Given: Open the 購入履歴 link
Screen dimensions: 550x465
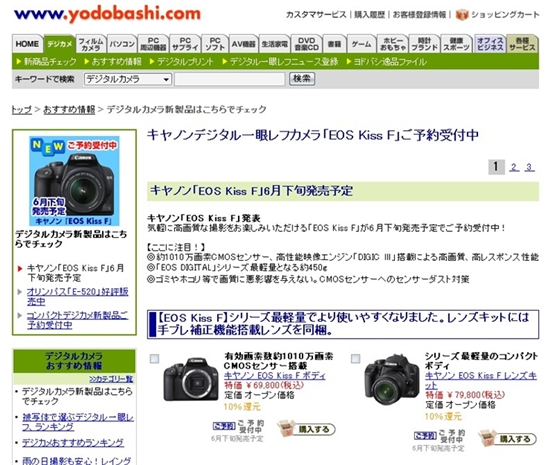Looking at the screenshot, I should tap(369, 15).
